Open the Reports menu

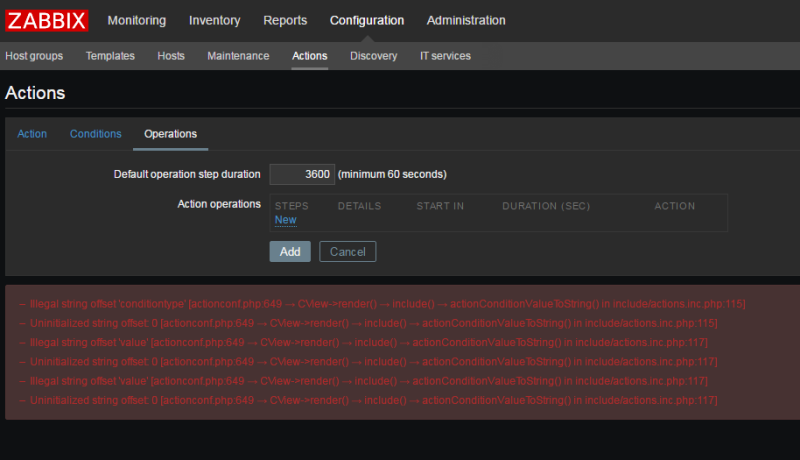(285, 20)
